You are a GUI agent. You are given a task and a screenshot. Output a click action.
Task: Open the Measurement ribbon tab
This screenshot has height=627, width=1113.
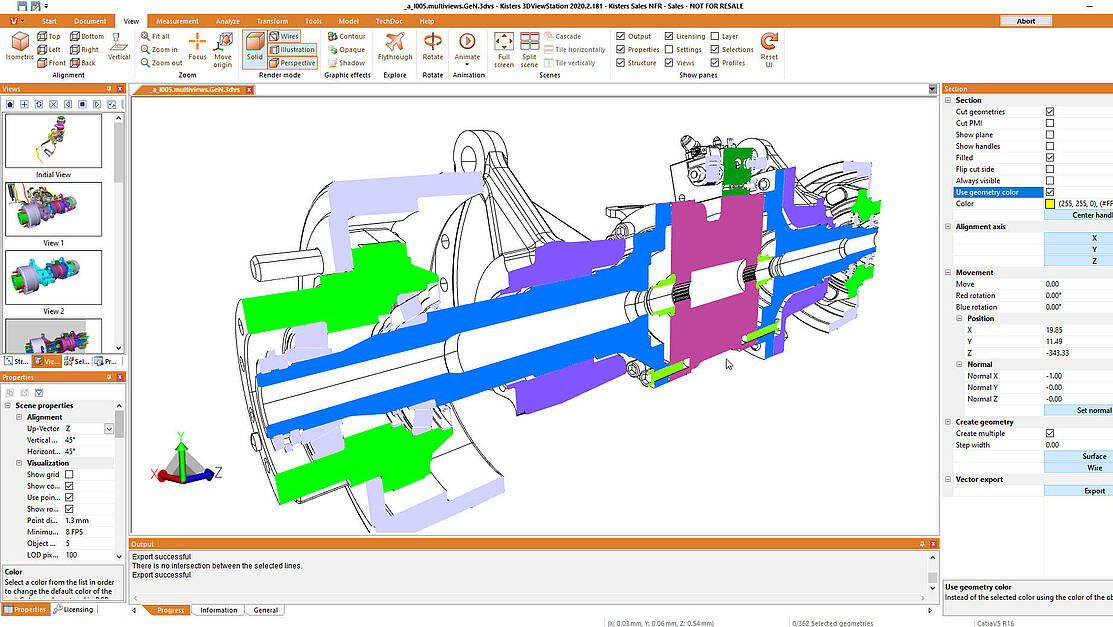click(177, 21)
